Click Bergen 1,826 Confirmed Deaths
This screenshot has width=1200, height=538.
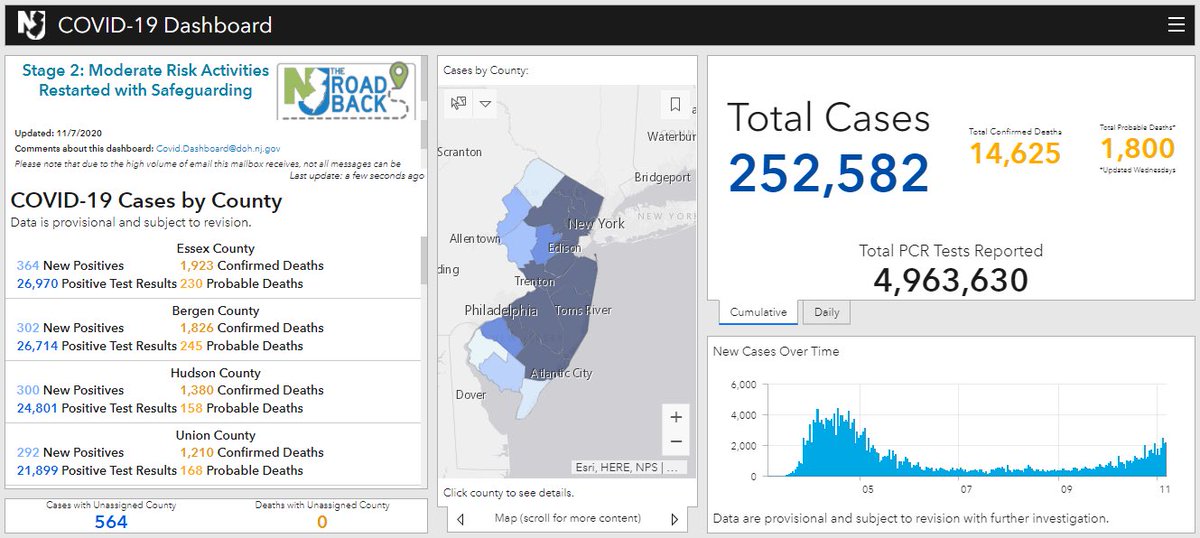tap(252, 328)
